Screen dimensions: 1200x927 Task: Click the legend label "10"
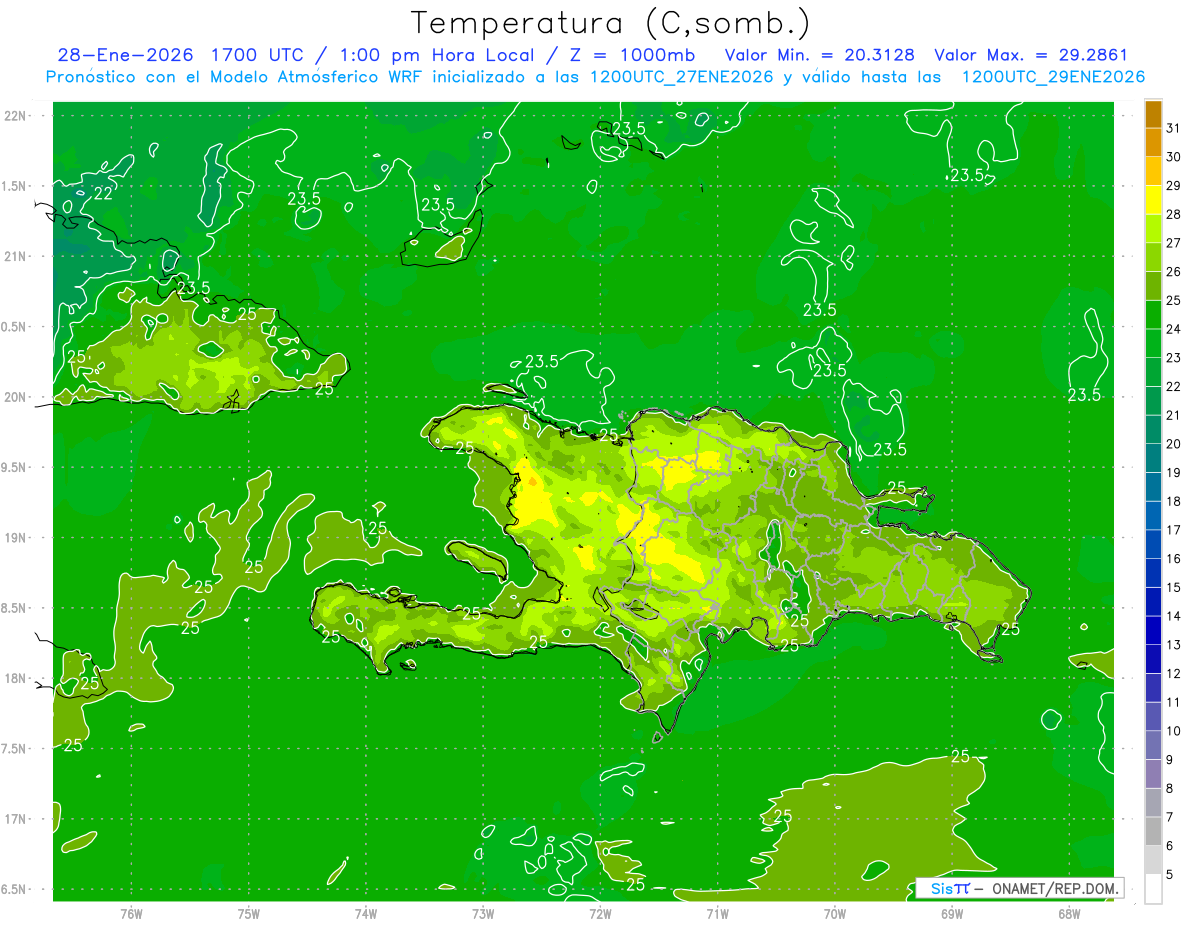click(1174, 731)
